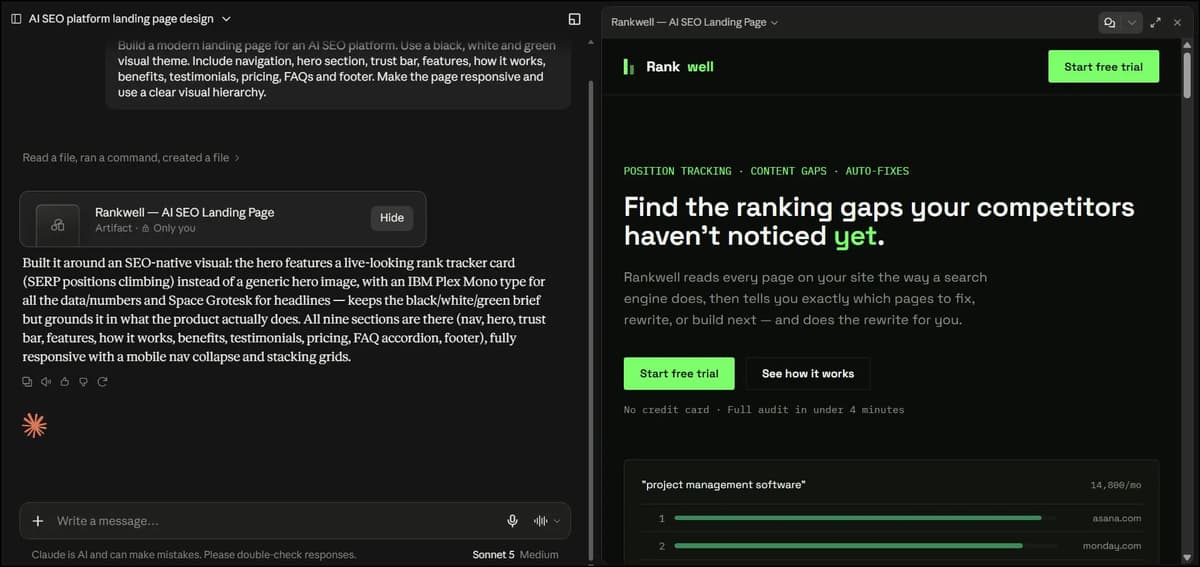Screen dimensions: 1200x567
Task: Expand the artifact to fullscreen
Action: coord(1156,22)
